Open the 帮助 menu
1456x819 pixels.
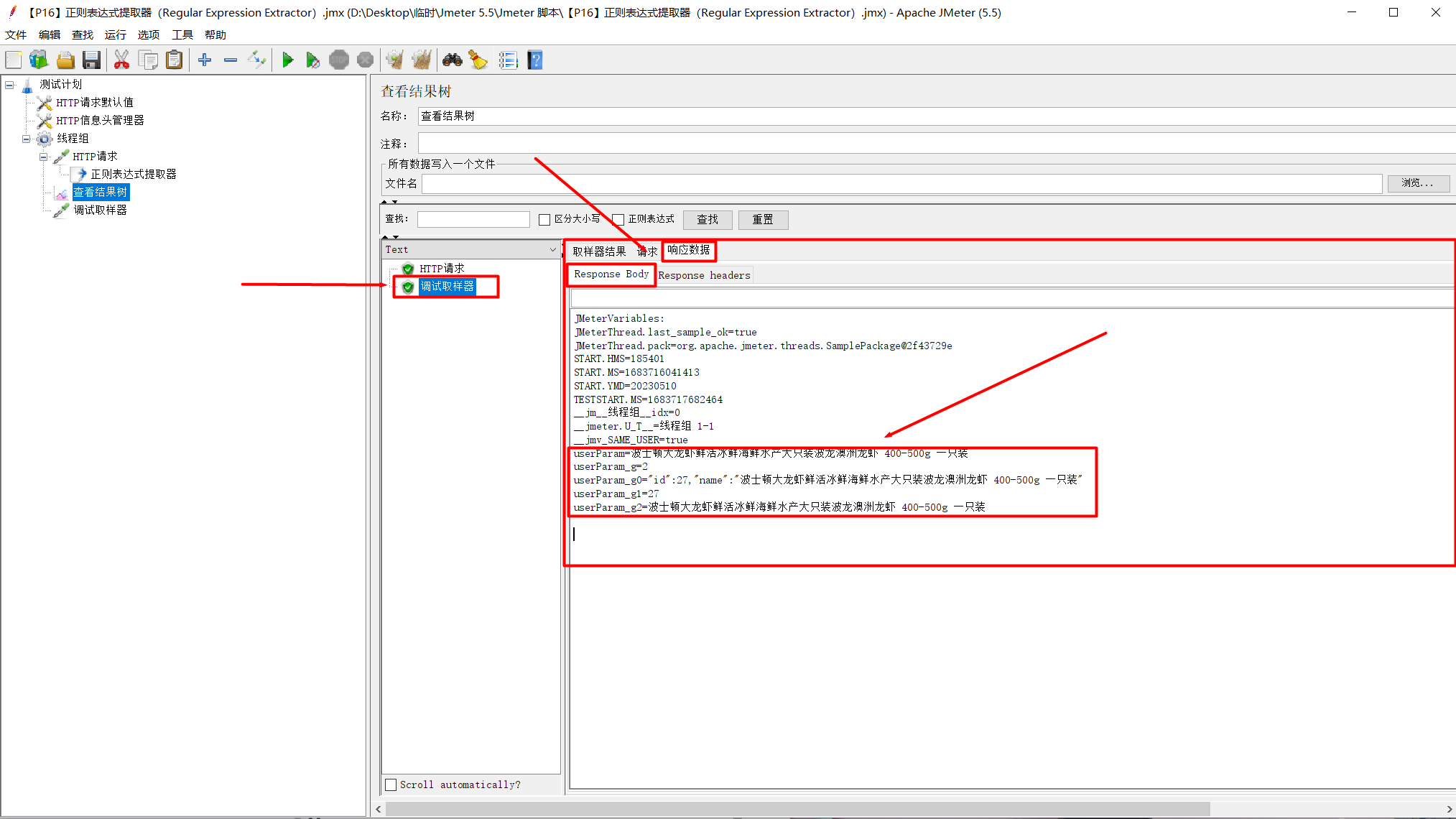click(x=215, y=34)
